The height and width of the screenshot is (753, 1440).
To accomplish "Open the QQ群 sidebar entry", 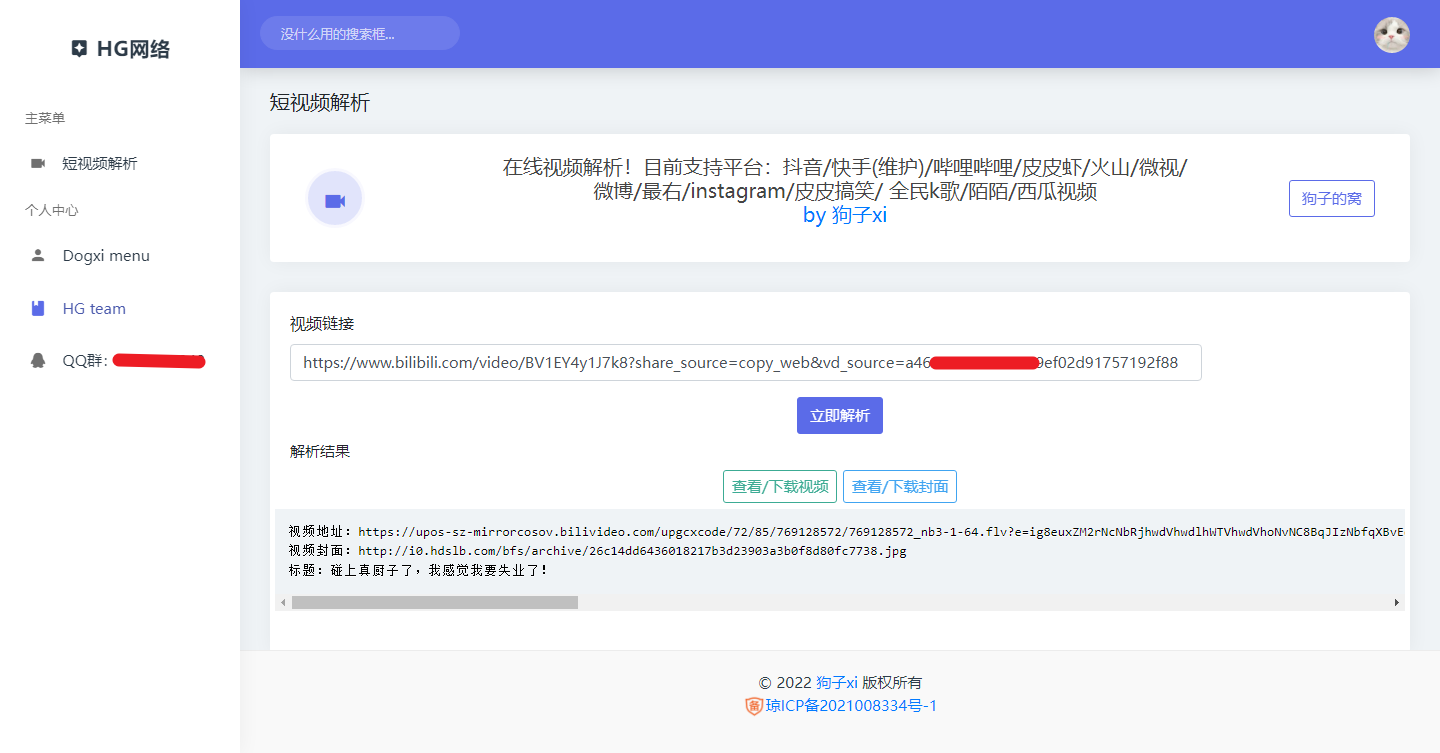I will [120, 361].
